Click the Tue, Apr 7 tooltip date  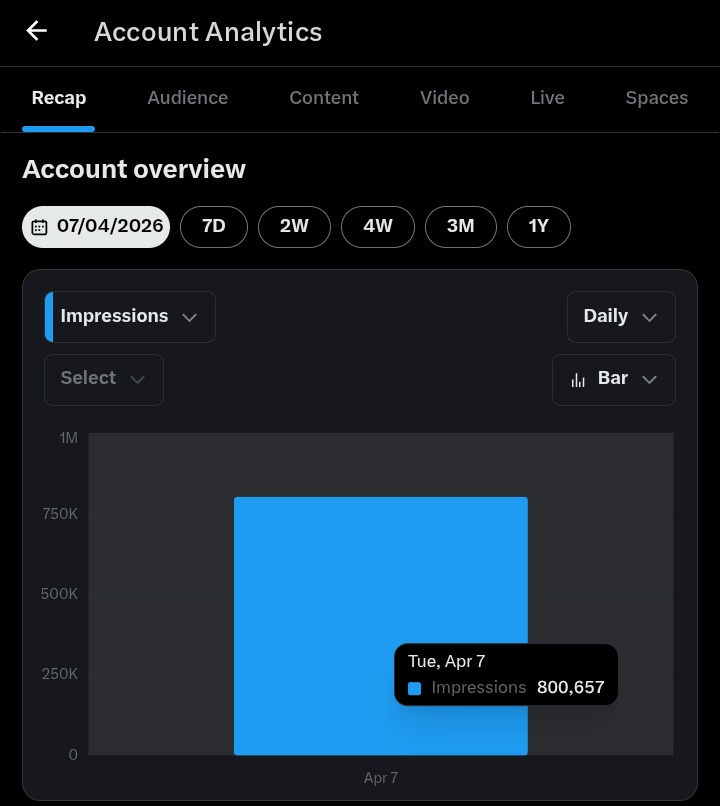coord(447,661)
